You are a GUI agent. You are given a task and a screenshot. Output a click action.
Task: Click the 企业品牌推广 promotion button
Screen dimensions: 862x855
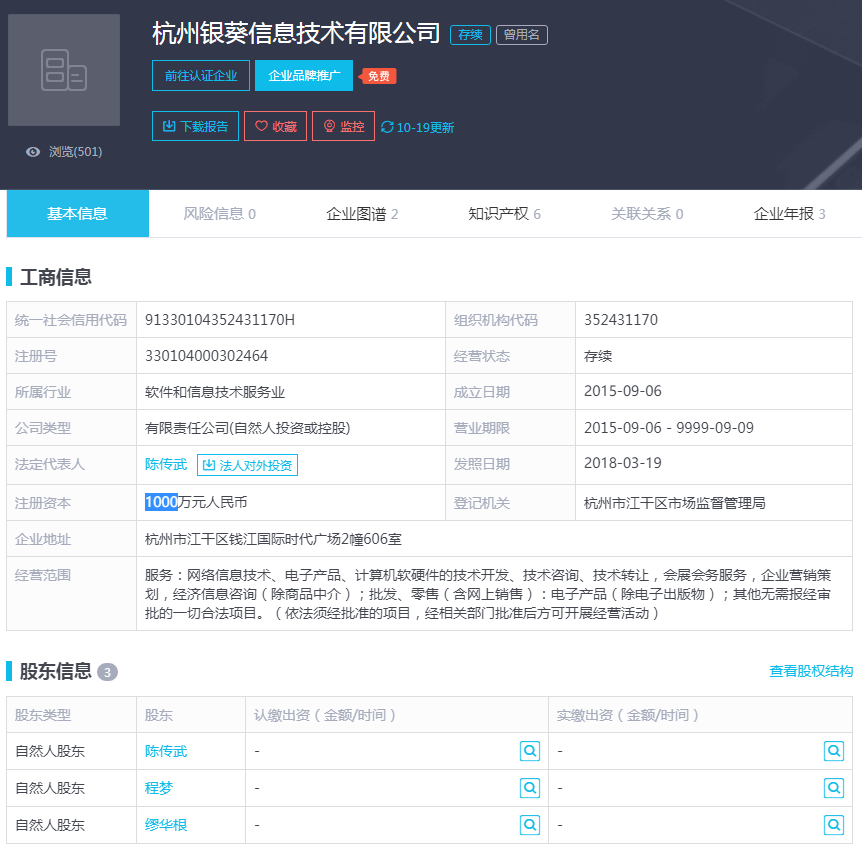coord(304,76)
